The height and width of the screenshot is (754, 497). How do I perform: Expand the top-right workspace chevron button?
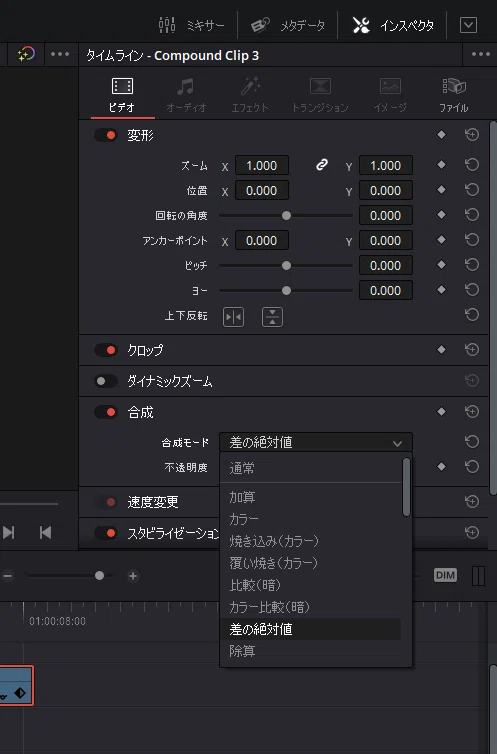tap(468, 25)
